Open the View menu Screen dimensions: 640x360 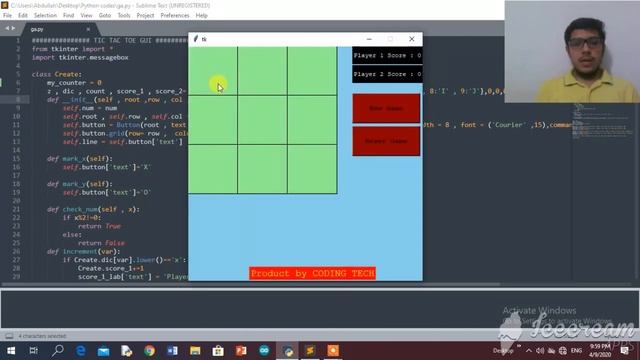86,16
